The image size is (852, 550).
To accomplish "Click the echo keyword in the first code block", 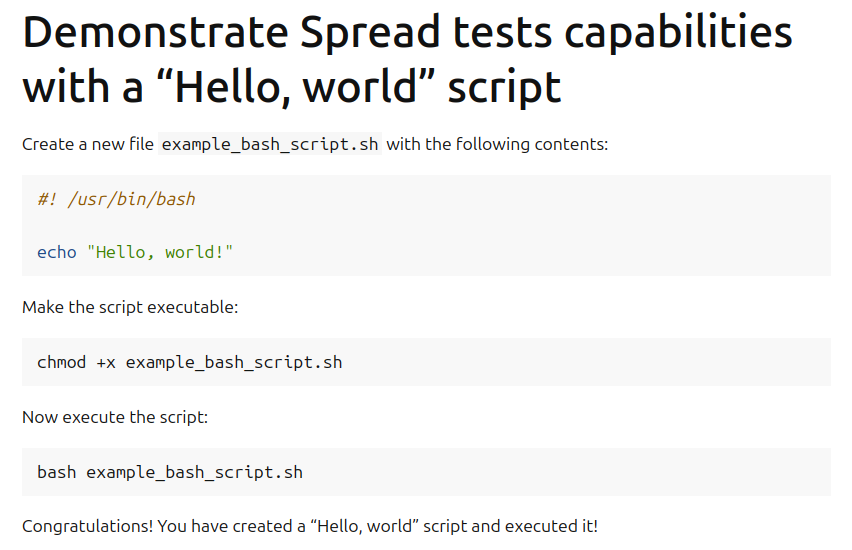I will pyautogui.click(x=57, y=252).
